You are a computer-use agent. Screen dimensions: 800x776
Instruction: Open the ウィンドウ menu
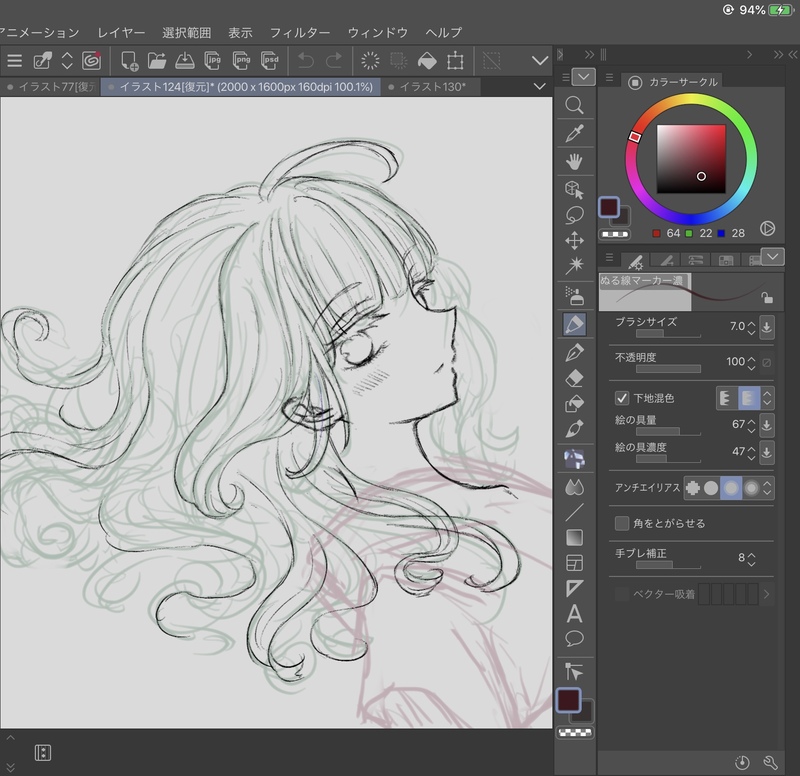point(378,33)
